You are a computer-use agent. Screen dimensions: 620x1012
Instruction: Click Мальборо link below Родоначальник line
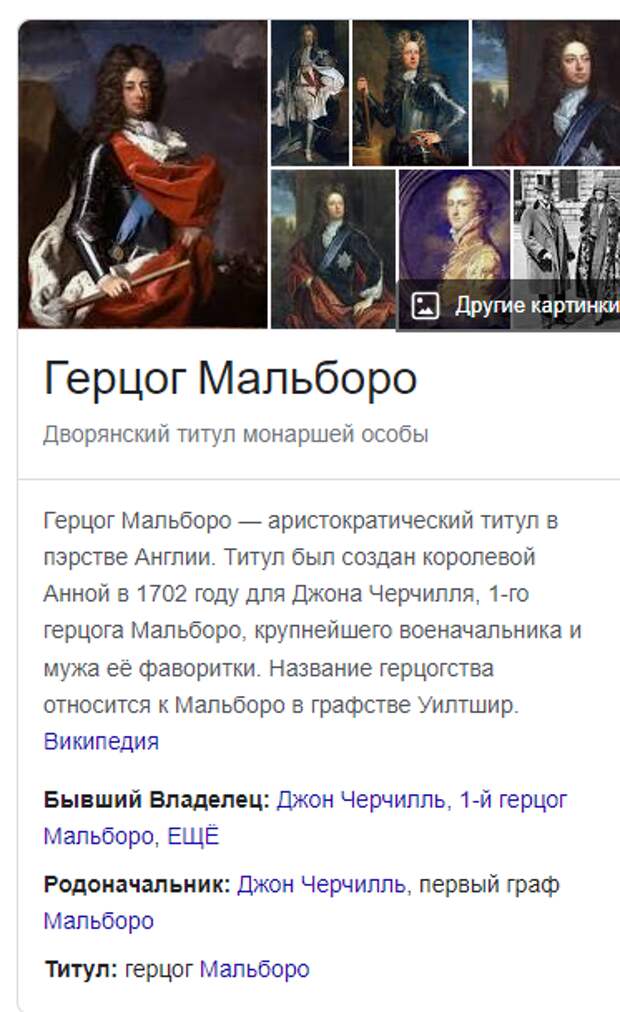click(x=99, y=921)
